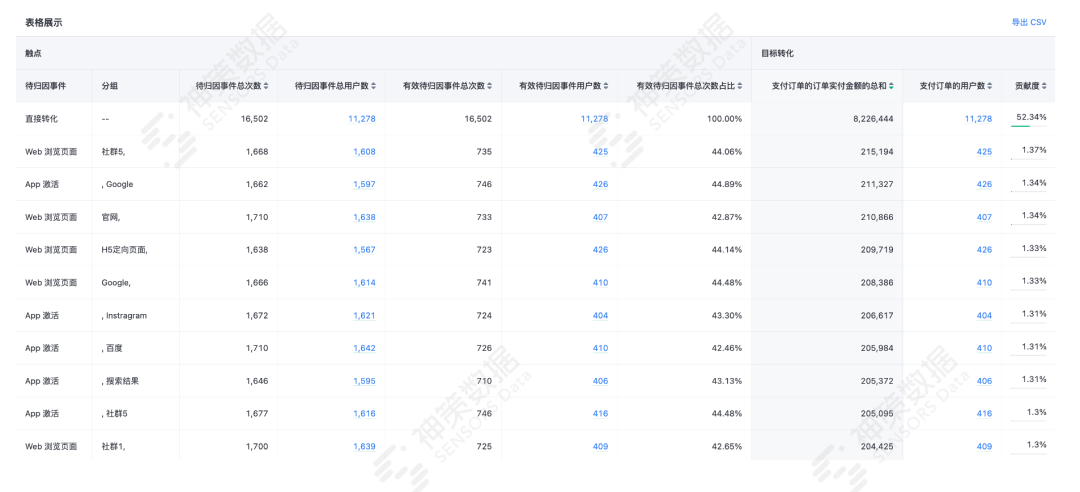Open the 1,616 total users link

point(364,413)
